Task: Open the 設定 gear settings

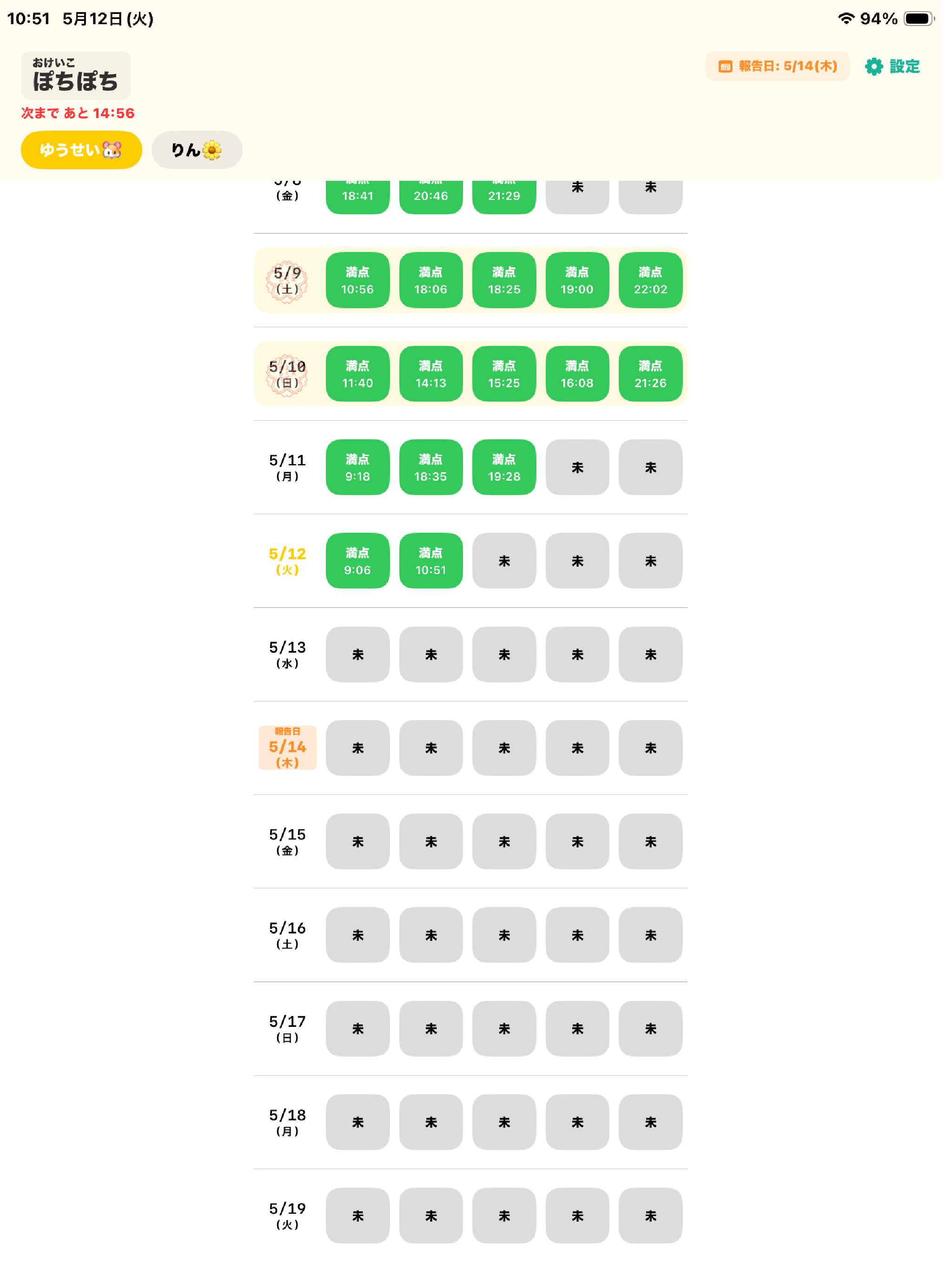Action: 892,66
